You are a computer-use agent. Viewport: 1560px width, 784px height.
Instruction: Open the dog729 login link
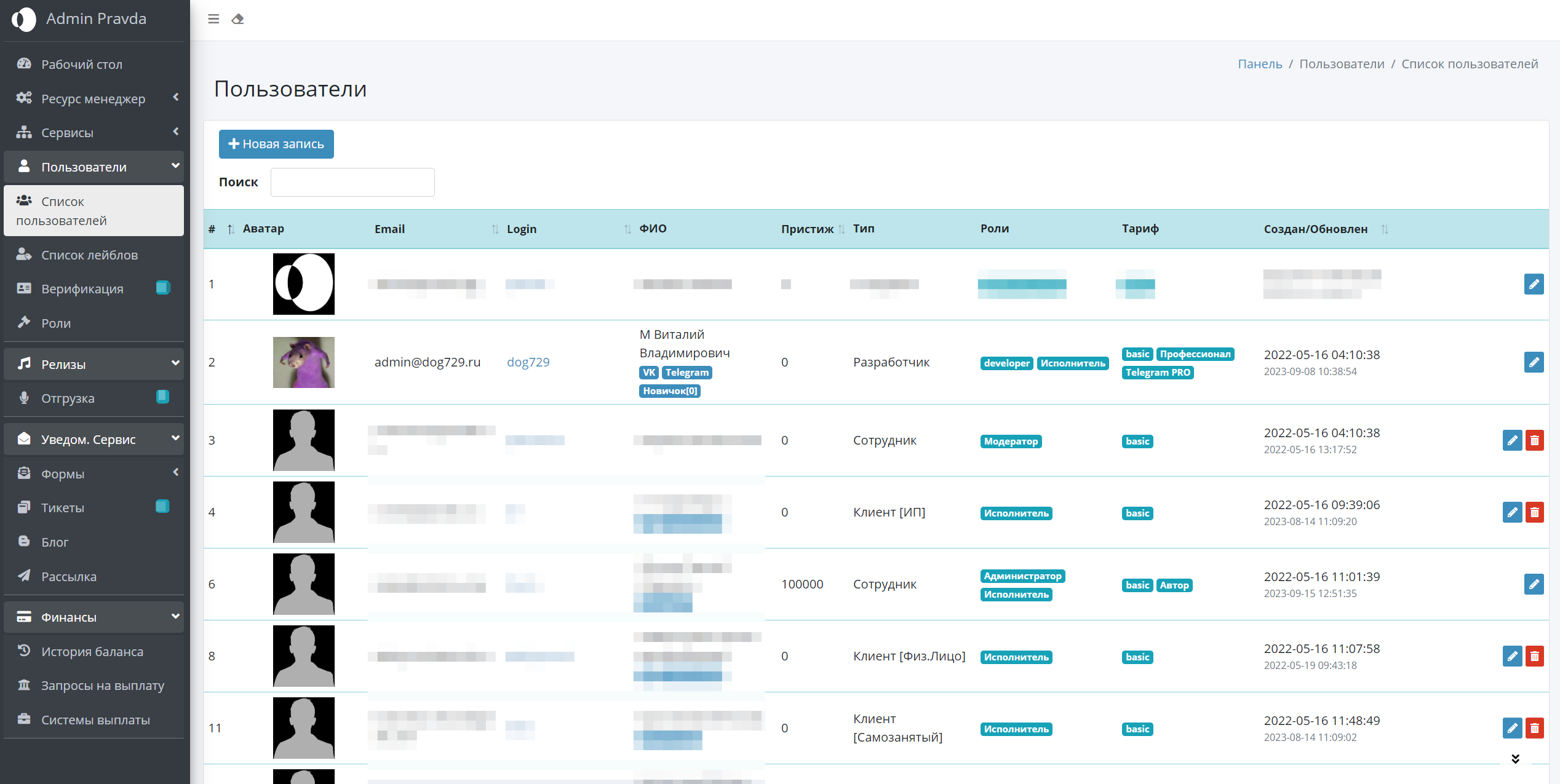point(528,362)
